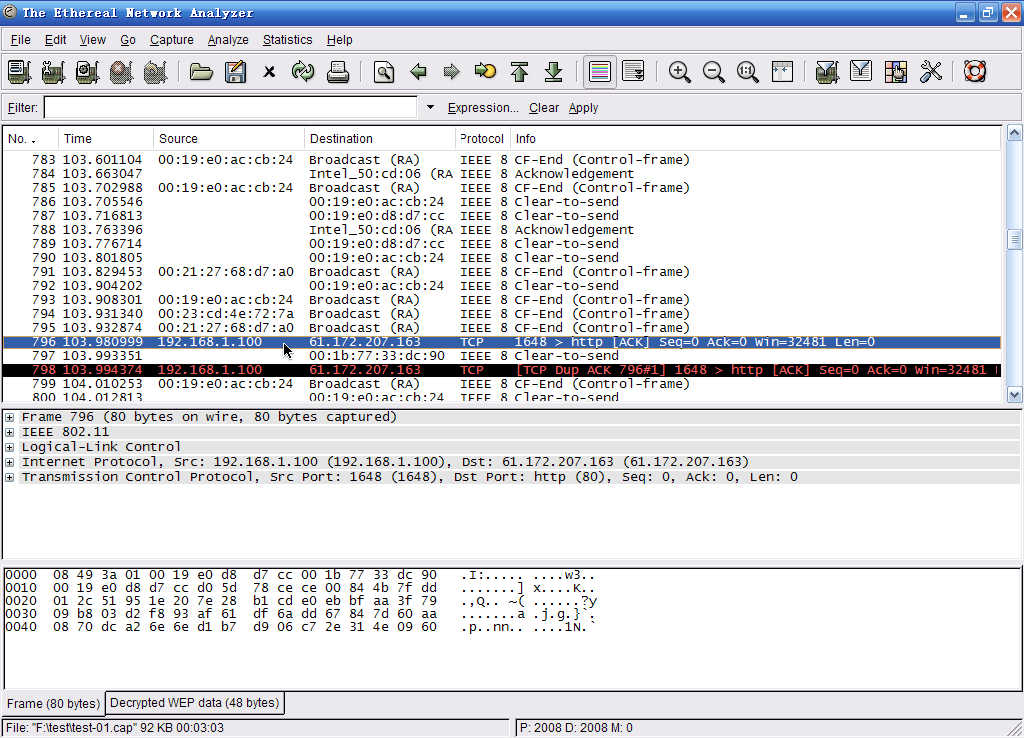Reset zoom to normal size
The height and width of the screenshot is (738, 1024).
click(x=748, y=72)
